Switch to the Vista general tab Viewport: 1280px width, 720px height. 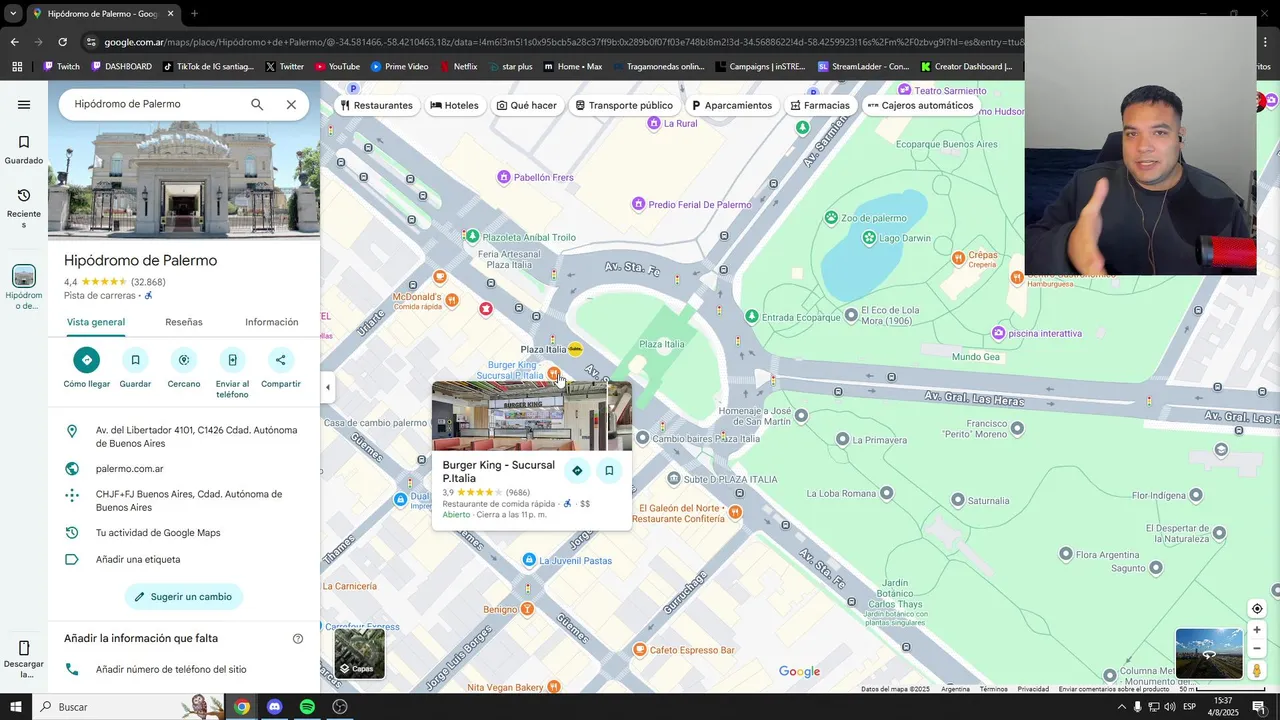coord(96,322)
